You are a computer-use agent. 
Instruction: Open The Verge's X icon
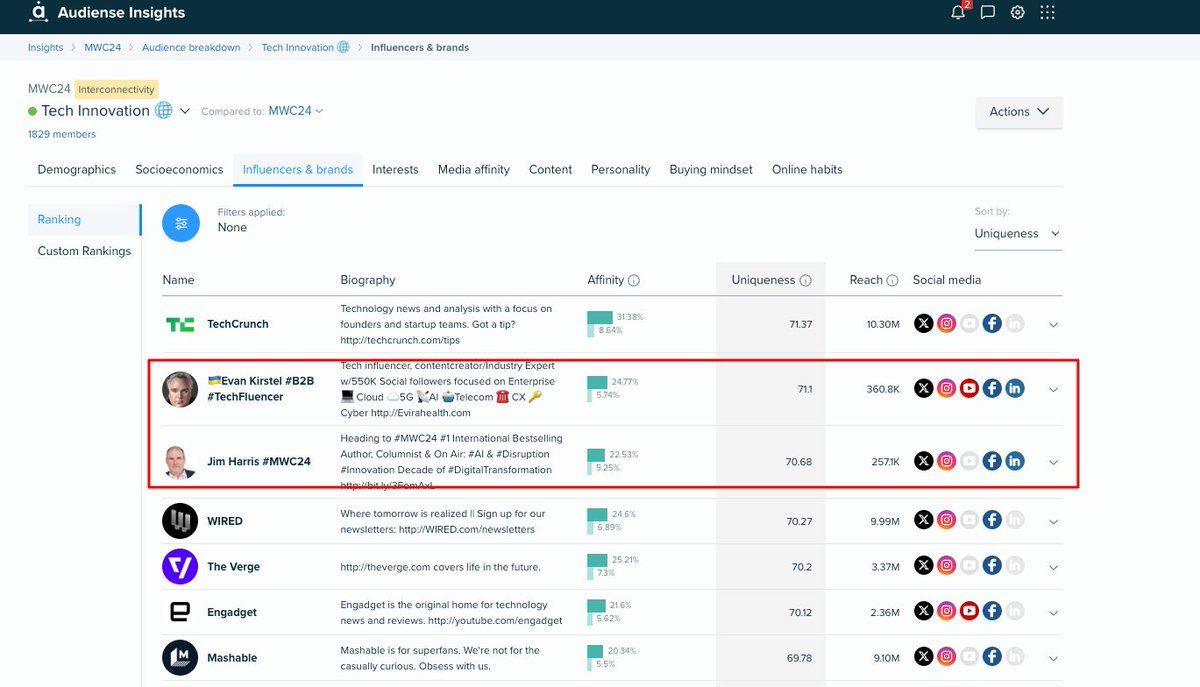click(x=924, y=567)
